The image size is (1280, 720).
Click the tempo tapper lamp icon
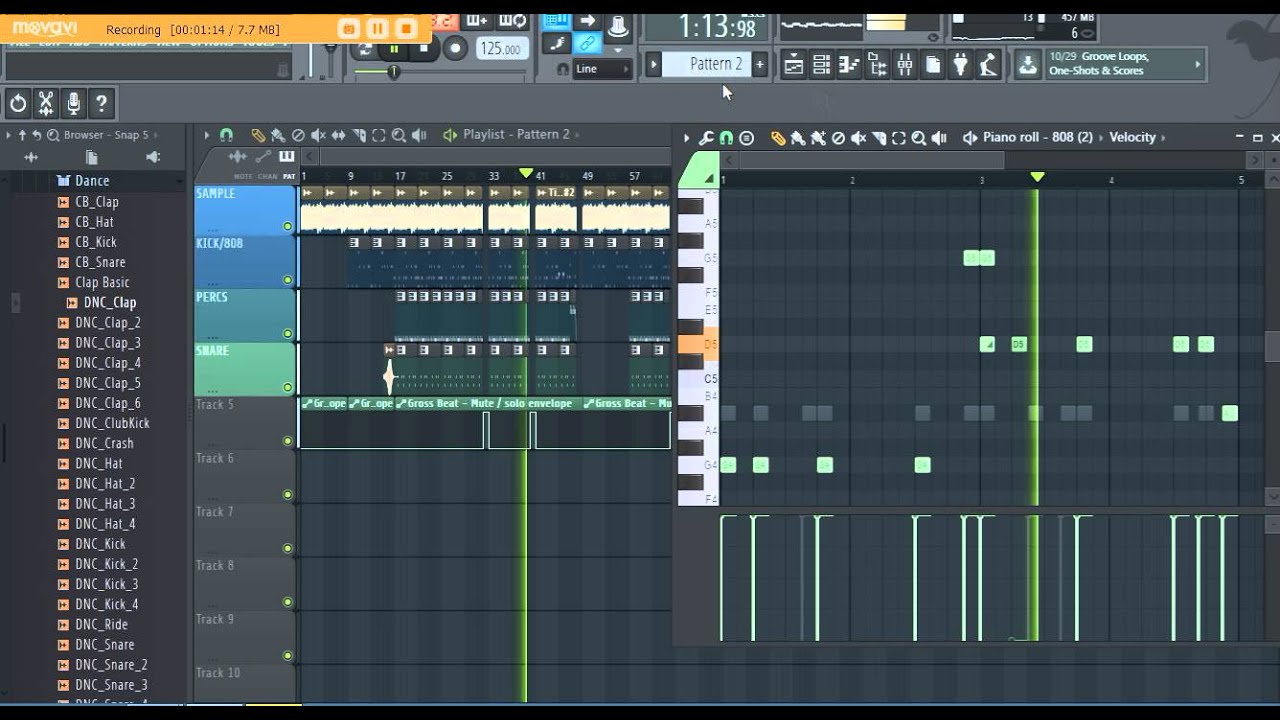(989, 66)
